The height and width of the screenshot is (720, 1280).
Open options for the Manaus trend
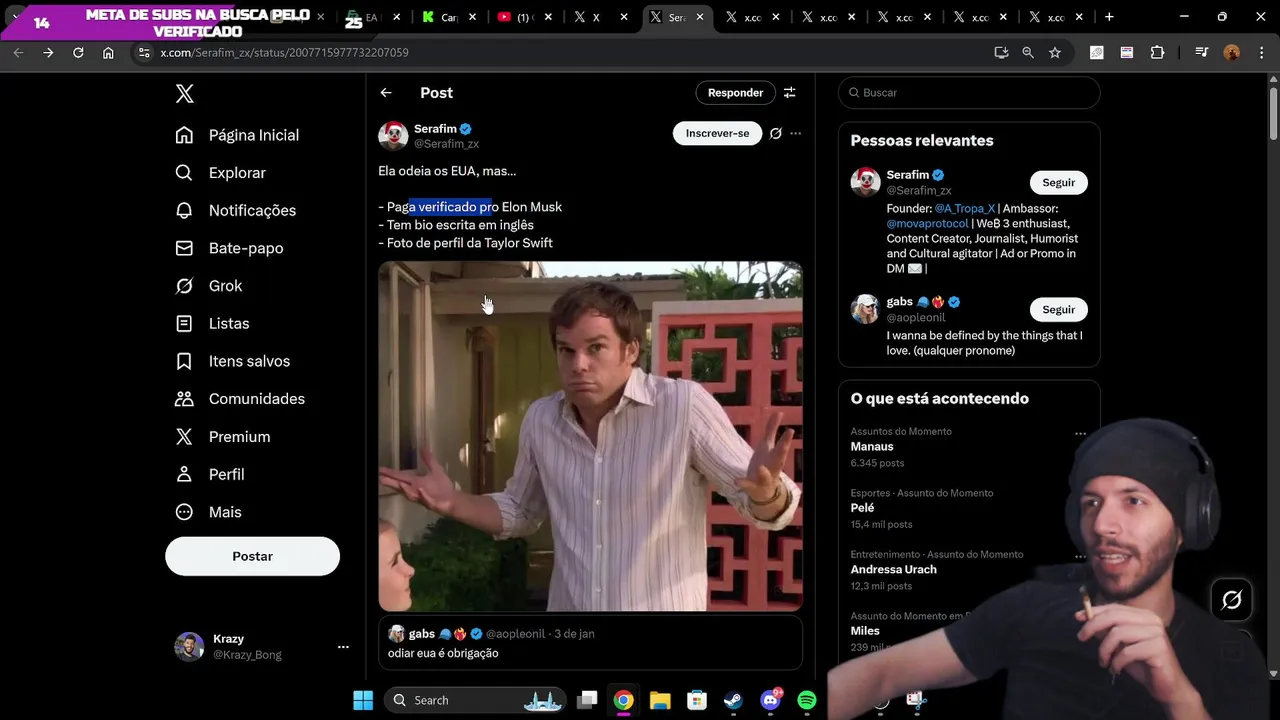1080,433
